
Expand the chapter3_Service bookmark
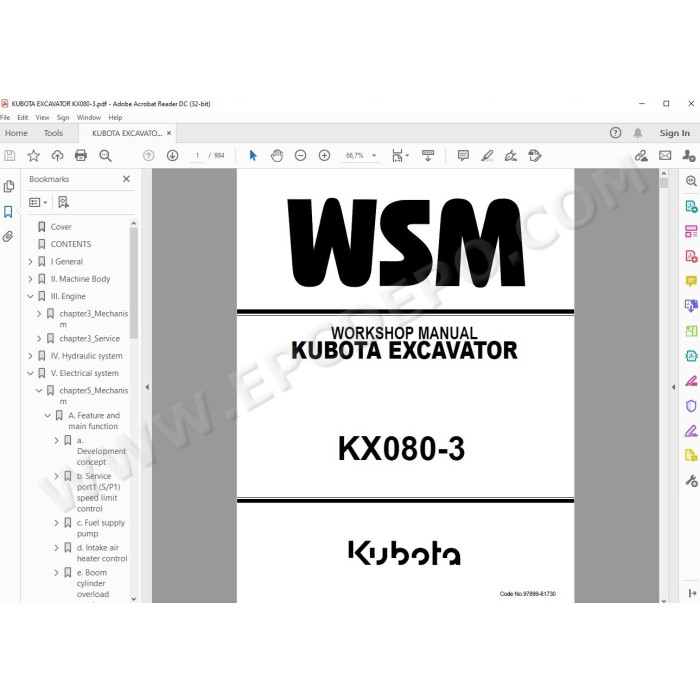[x=39, y=339]
